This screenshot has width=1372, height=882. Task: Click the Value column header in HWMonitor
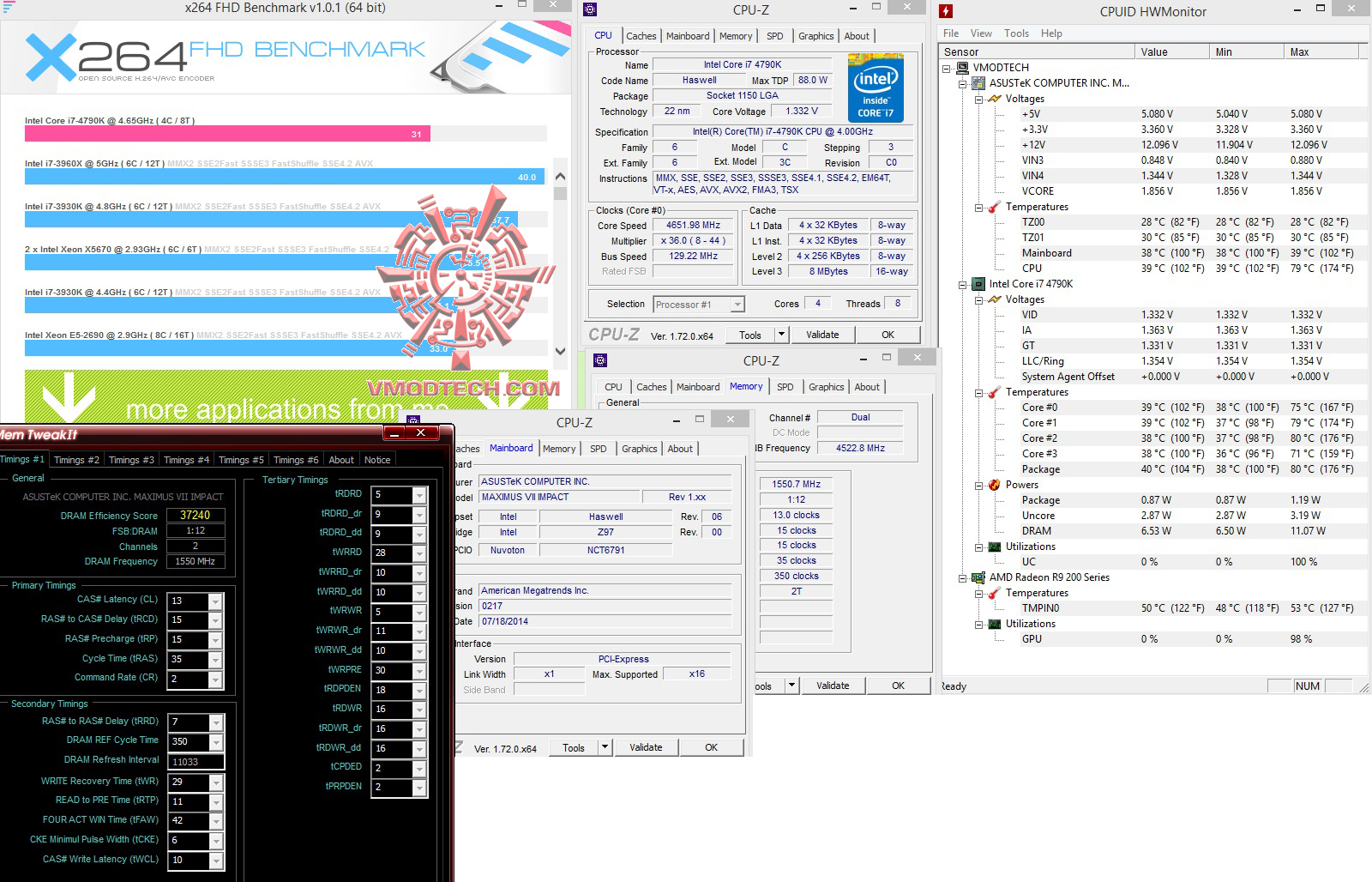pos(1171,51)
